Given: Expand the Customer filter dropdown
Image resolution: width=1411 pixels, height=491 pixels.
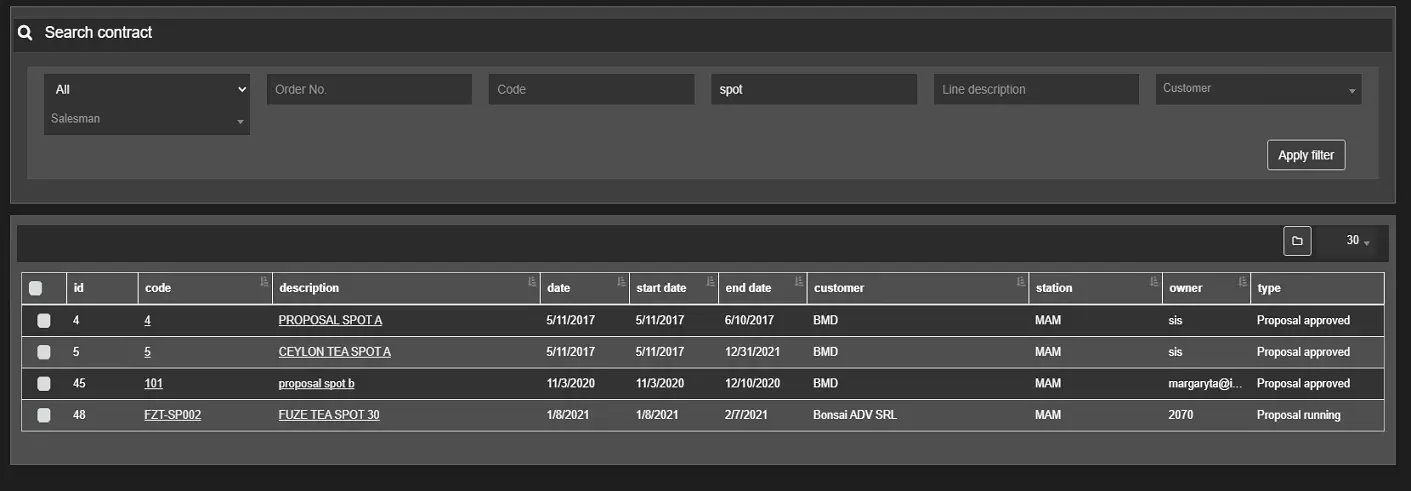Looking at the screenshot, I should (1258, 89).
